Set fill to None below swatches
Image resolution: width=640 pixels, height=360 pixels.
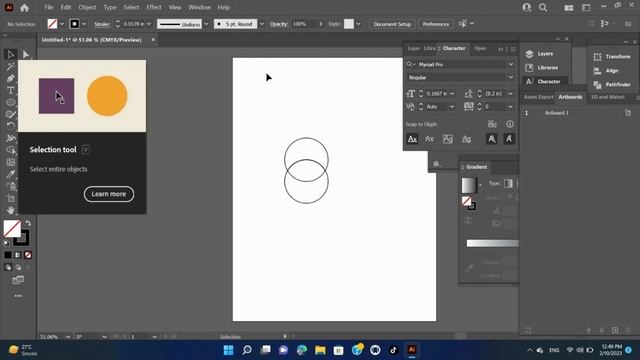click(28, 255)
